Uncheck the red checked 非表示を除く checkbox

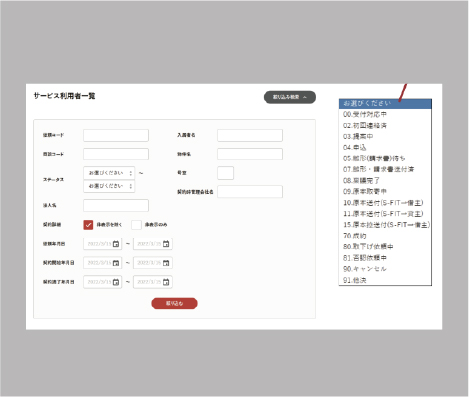pyautogui.click(x=88, y=225)
